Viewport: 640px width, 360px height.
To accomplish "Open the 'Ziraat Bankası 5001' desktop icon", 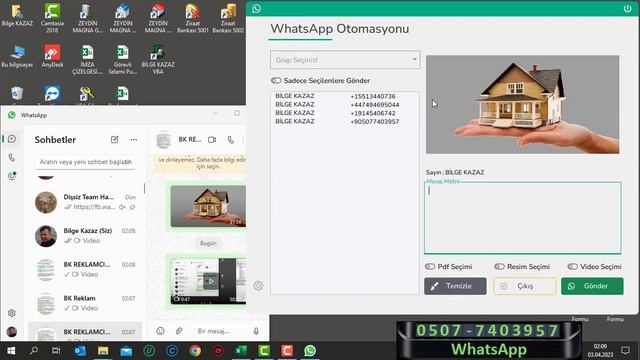I will [193, 18].
